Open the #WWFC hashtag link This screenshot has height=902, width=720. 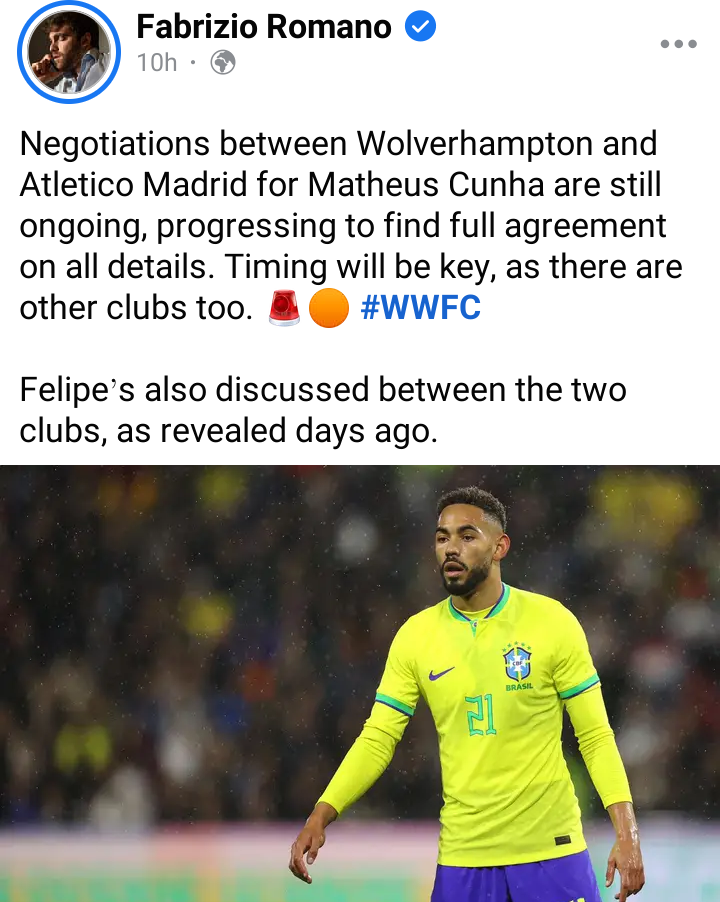(x=420, y=307)
